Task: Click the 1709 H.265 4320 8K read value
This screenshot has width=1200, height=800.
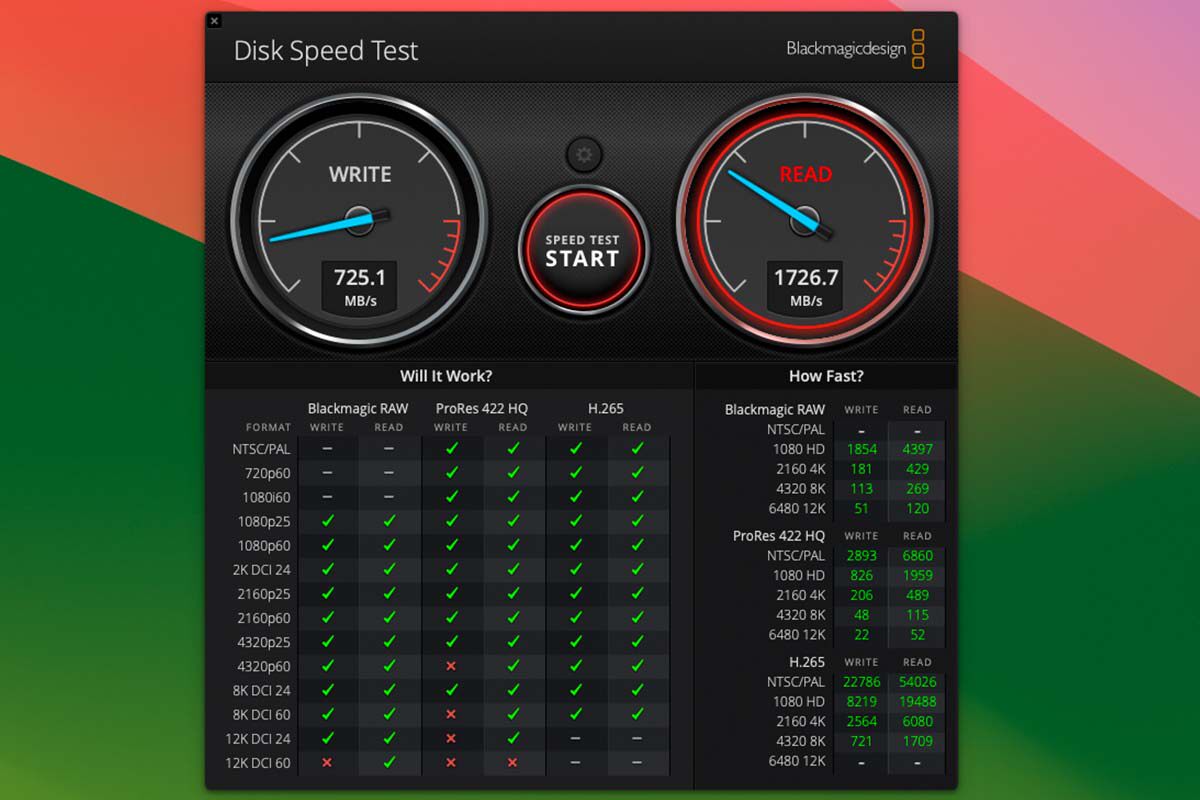Action: point(917,741)
